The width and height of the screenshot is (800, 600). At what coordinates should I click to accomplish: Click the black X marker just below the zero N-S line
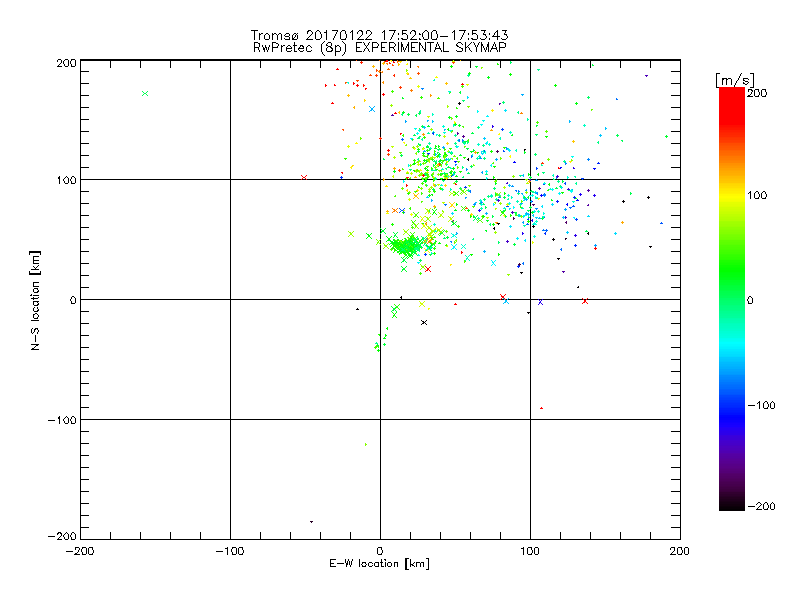(423, 322)
